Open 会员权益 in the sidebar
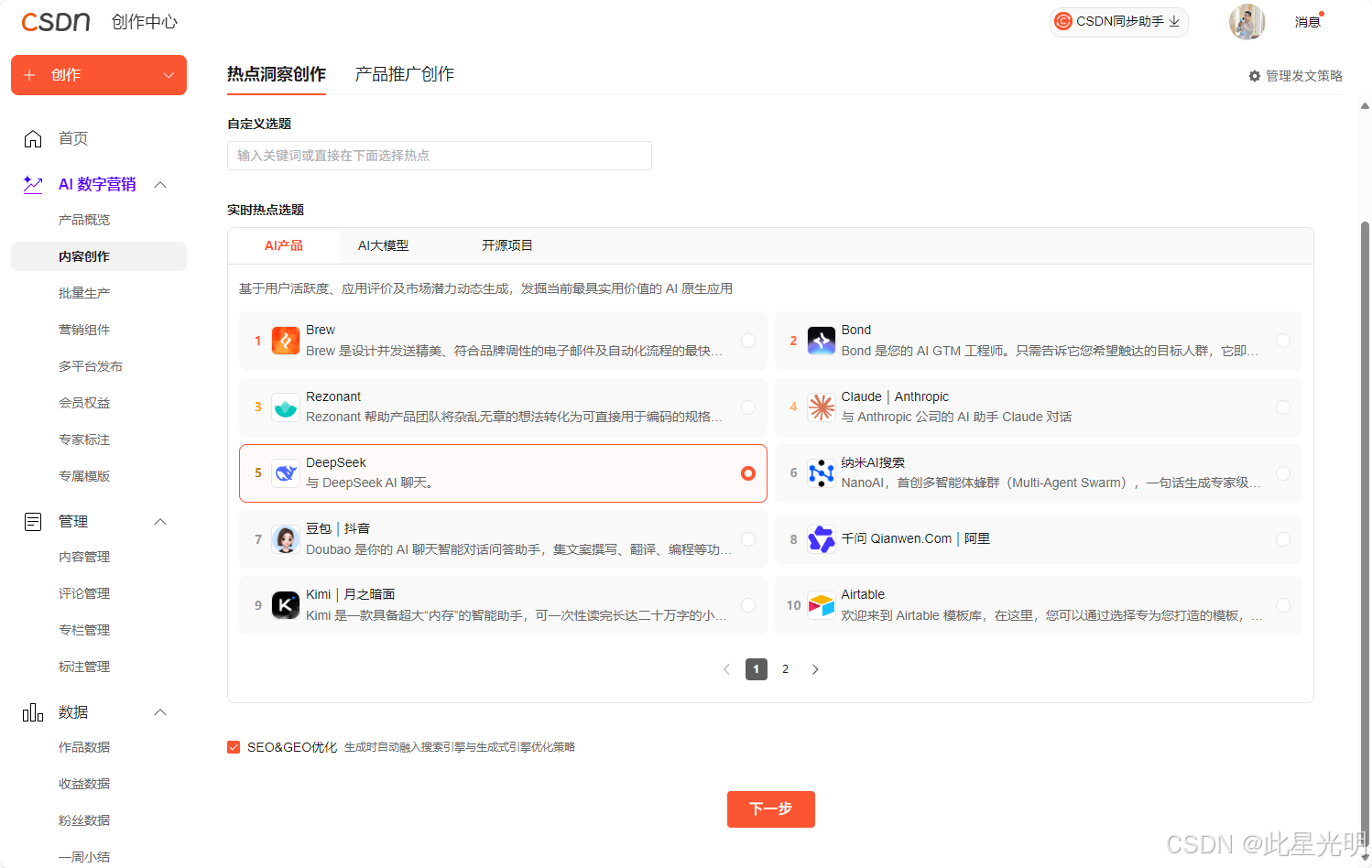The height and width of the screenshot is (868, 1372). (84, 403)
